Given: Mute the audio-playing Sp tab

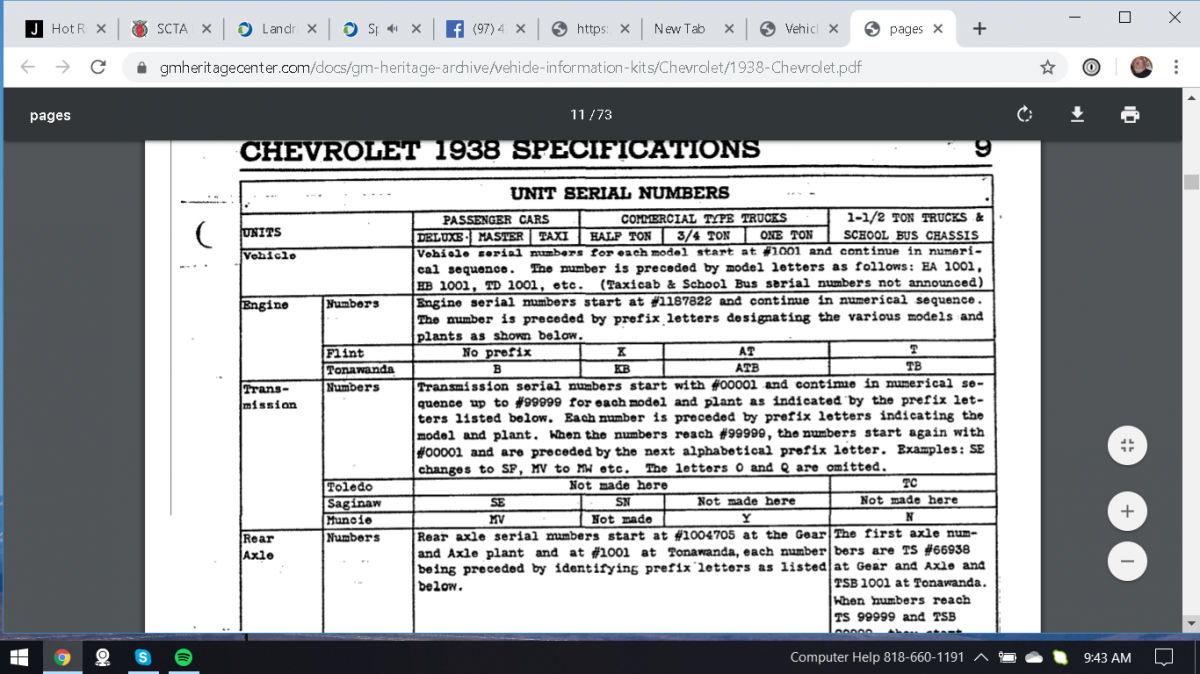Looking at the screenshot, I should 394,29.
